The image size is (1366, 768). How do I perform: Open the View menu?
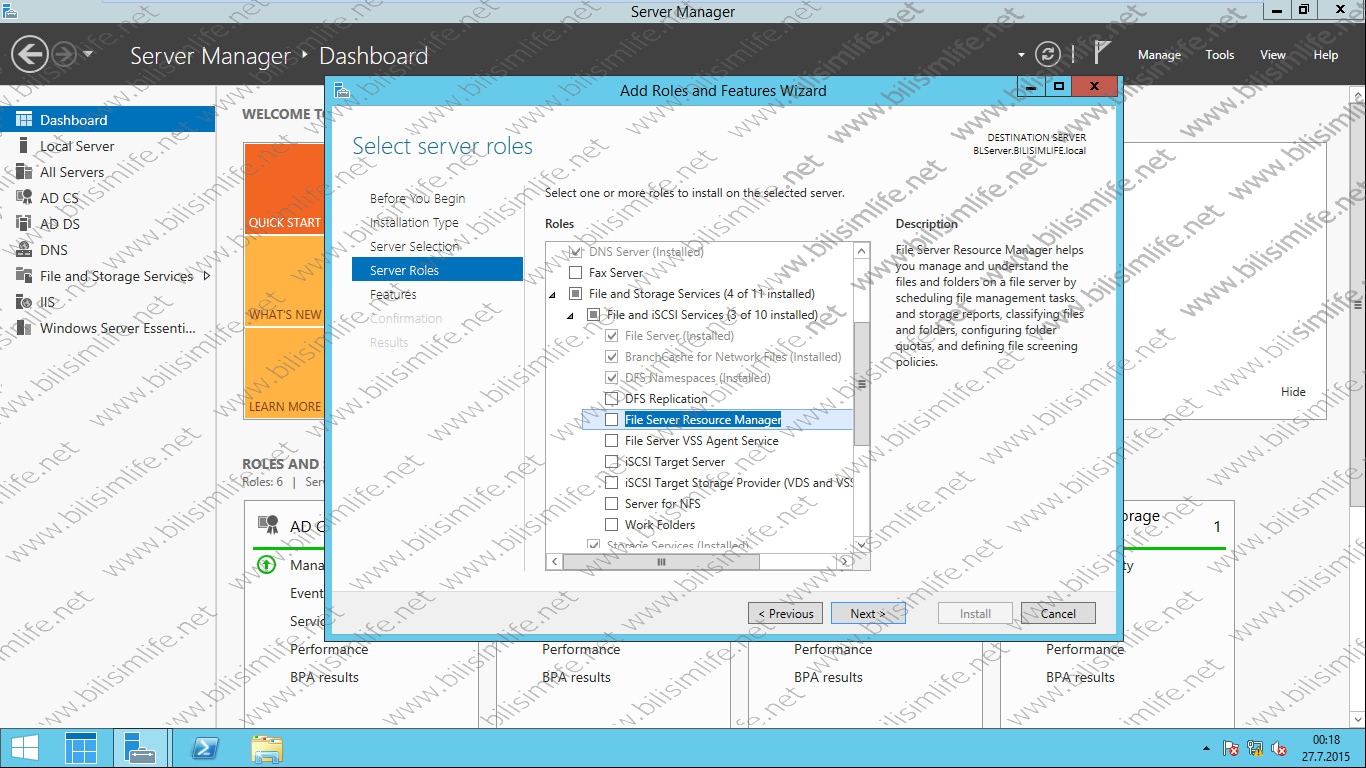(x=1272, y=55)
